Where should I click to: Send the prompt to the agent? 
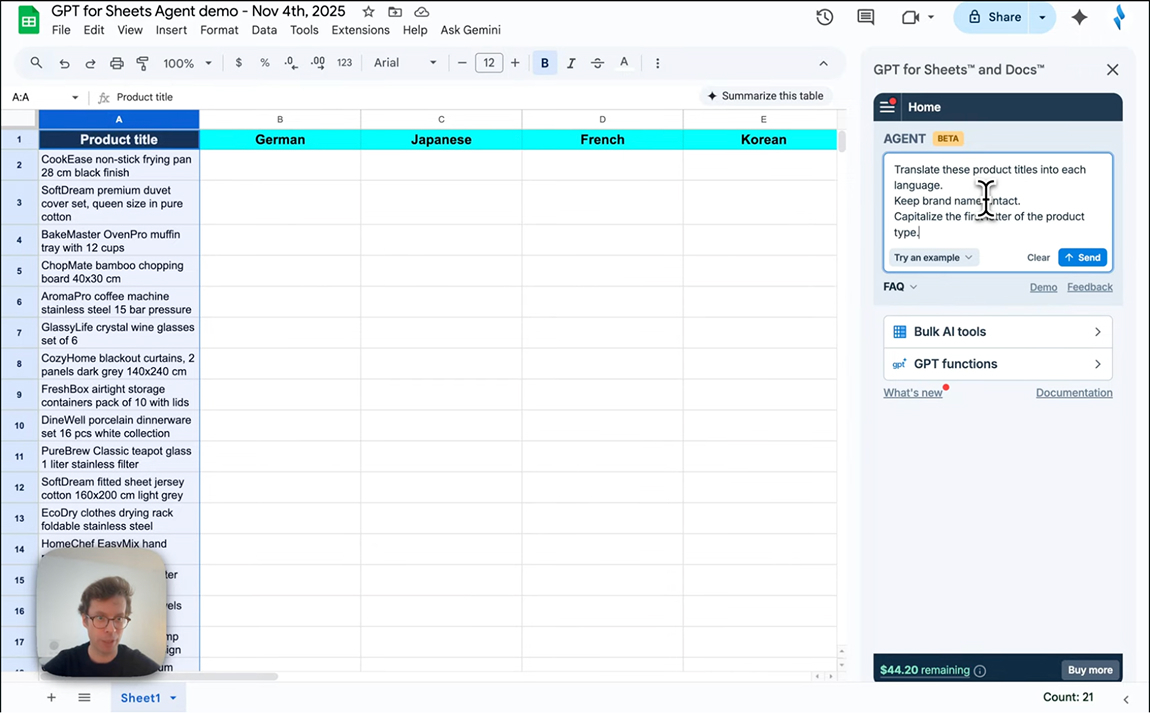coord(1082,258)
